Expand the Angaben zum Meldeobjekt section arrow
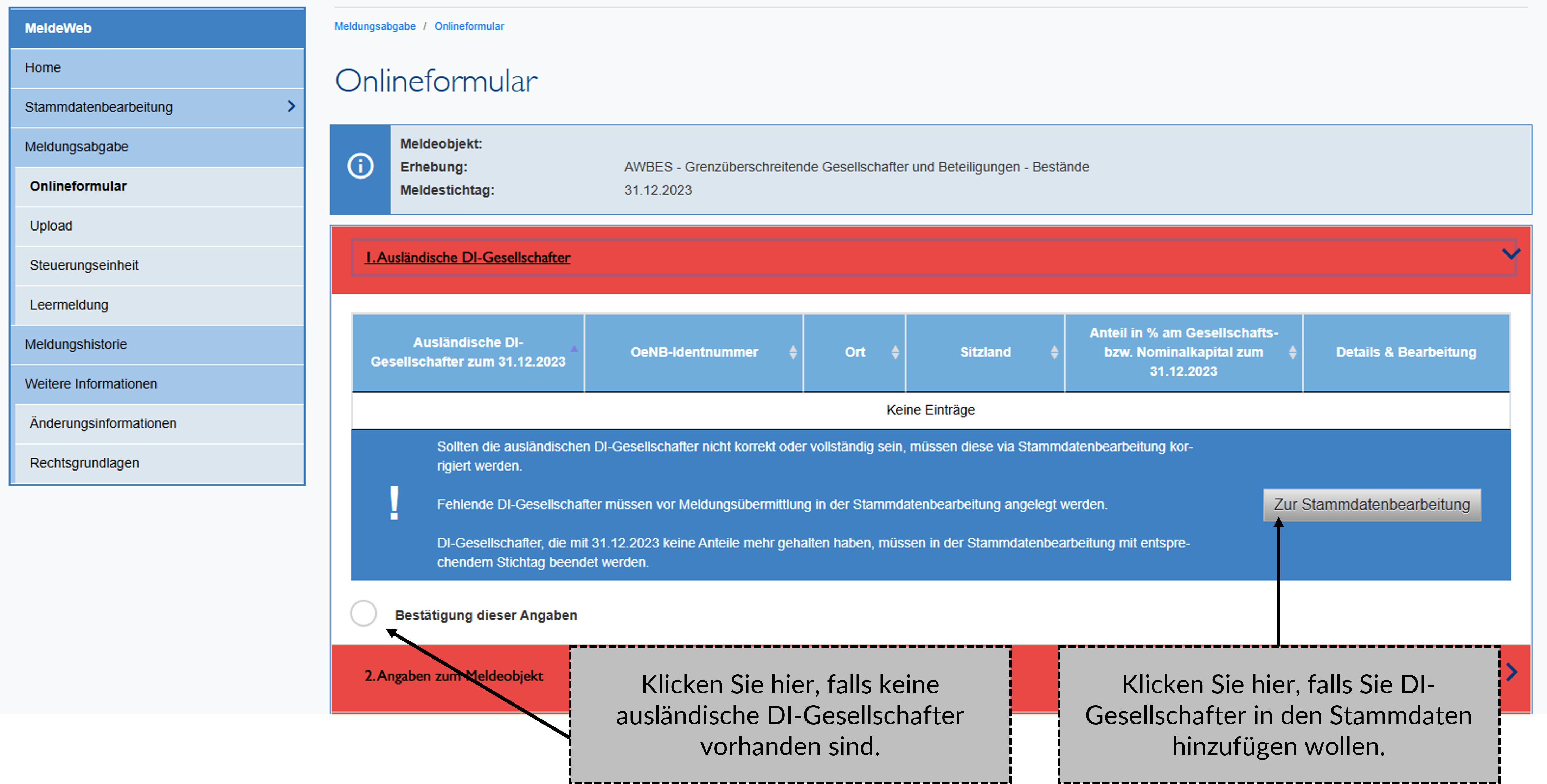 (1511, 672)
